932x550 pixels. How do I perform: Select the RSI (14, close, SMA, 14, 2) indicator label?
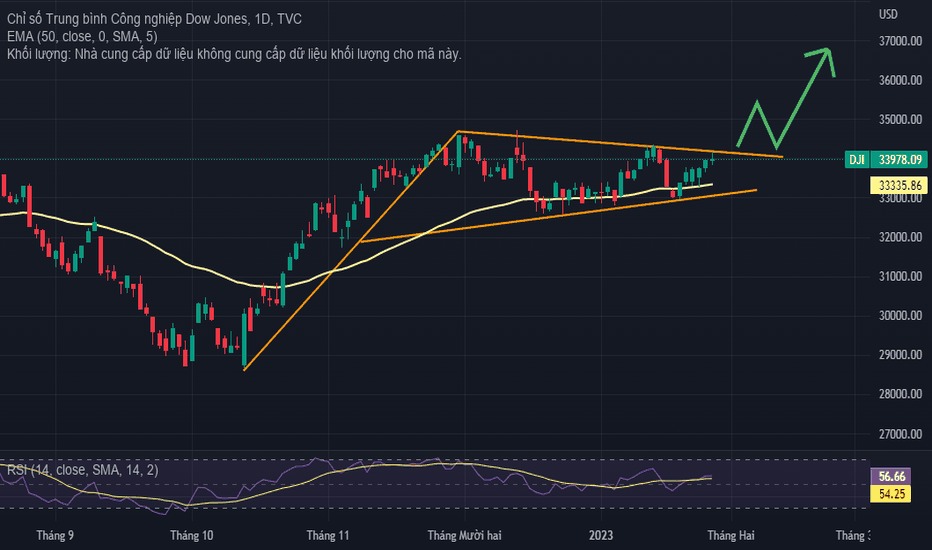(83, 470)
